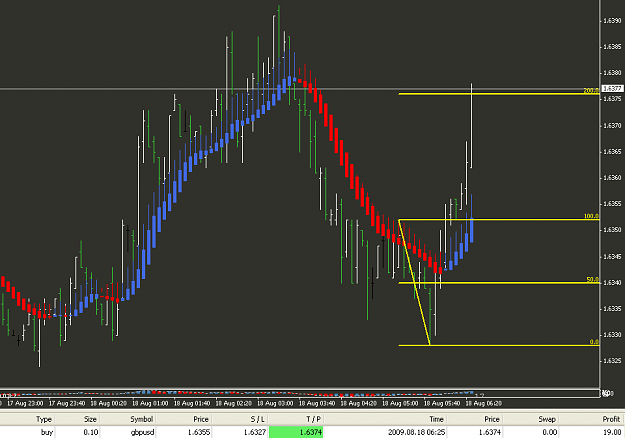Click the open price 1.6355 cell

pos(198,432)
